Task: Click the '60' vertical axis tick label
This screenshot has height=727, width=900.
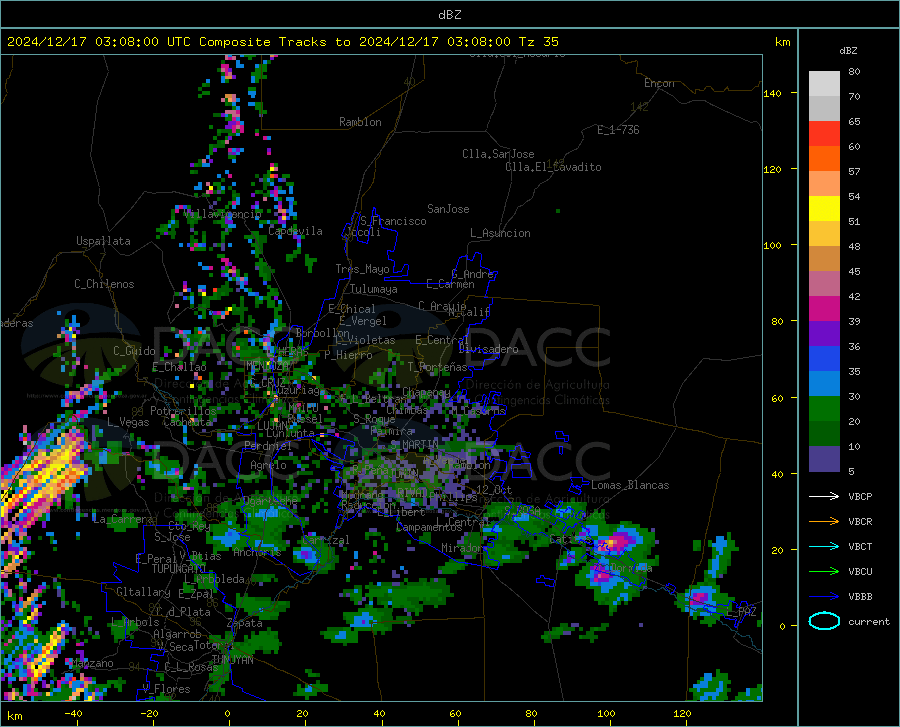Action: click(x=777, y=398)
